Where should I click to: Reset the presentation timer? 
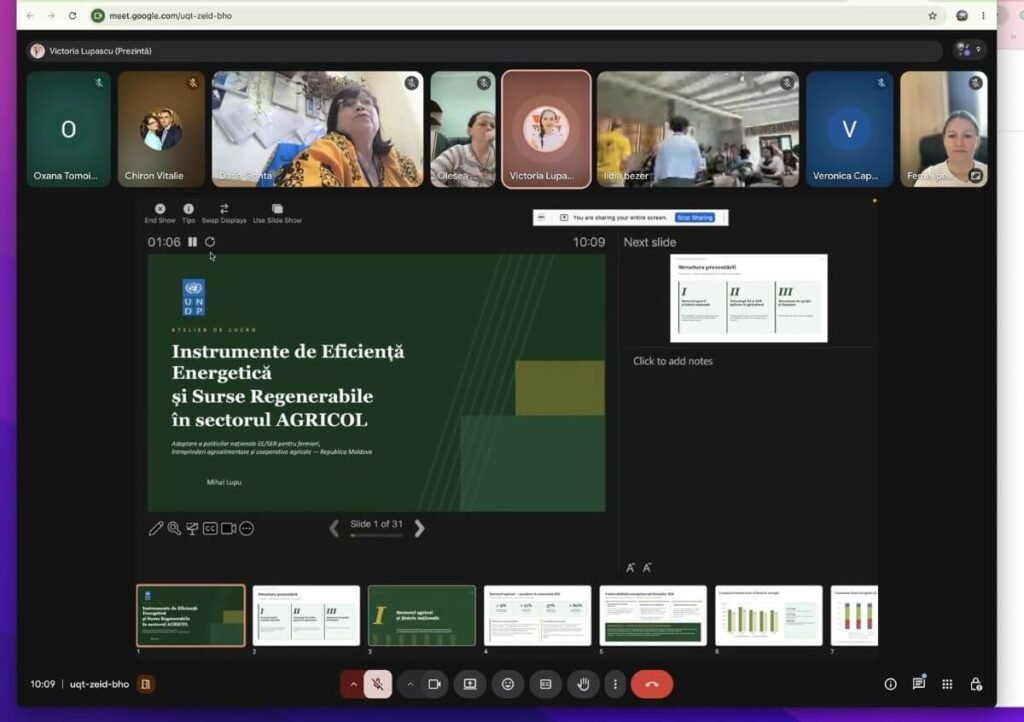coord(210,242)
